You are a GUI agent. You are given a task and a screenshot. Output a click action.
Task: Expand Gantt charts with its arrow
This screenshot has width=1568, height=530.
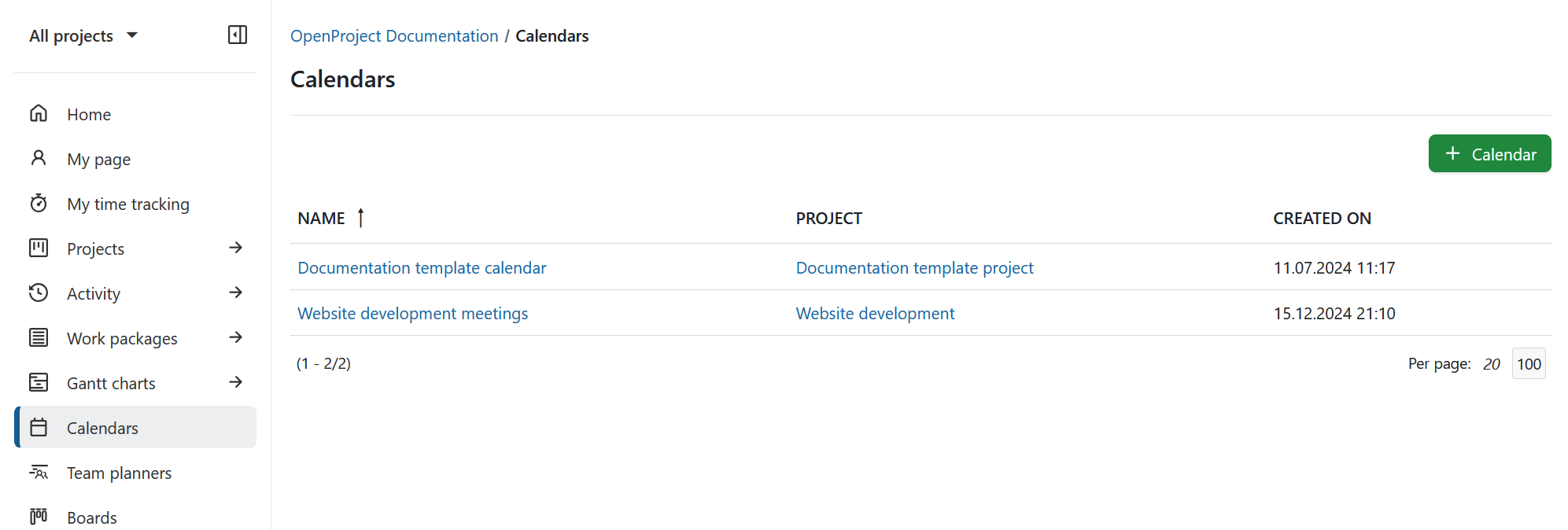point(235,382)
